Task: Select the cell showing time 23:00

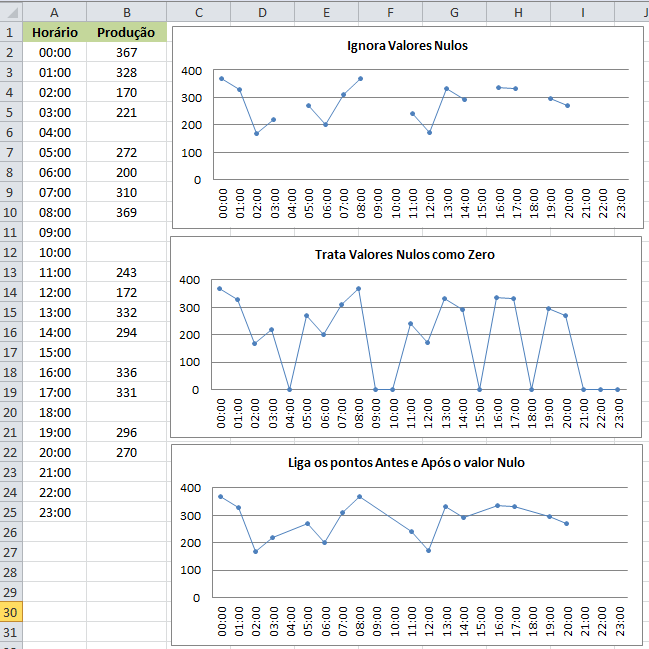Action: [x=54, y=512]
